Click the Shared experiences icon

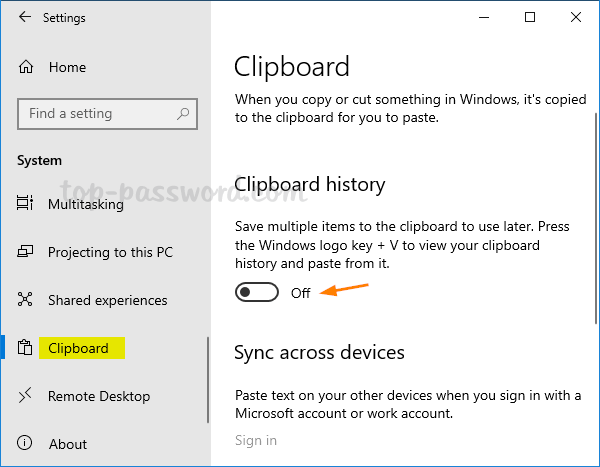26,300
